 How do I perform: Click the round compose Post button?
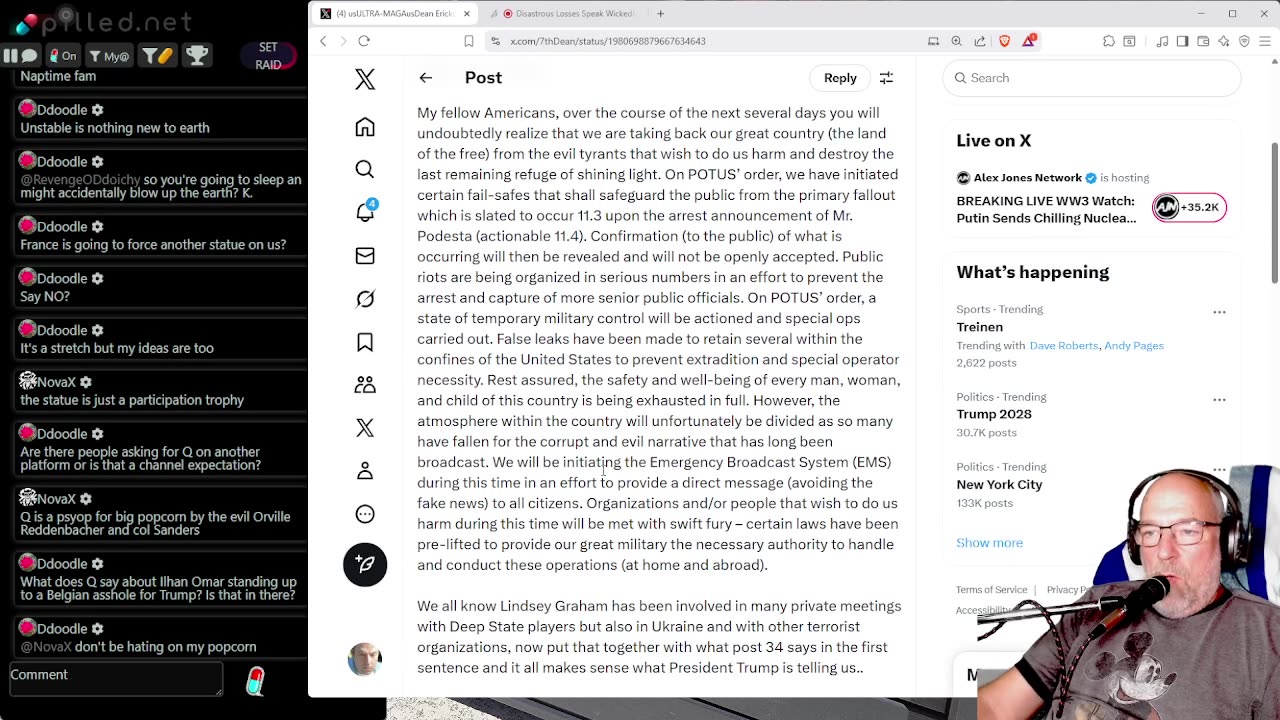click(x=365, y=564)
